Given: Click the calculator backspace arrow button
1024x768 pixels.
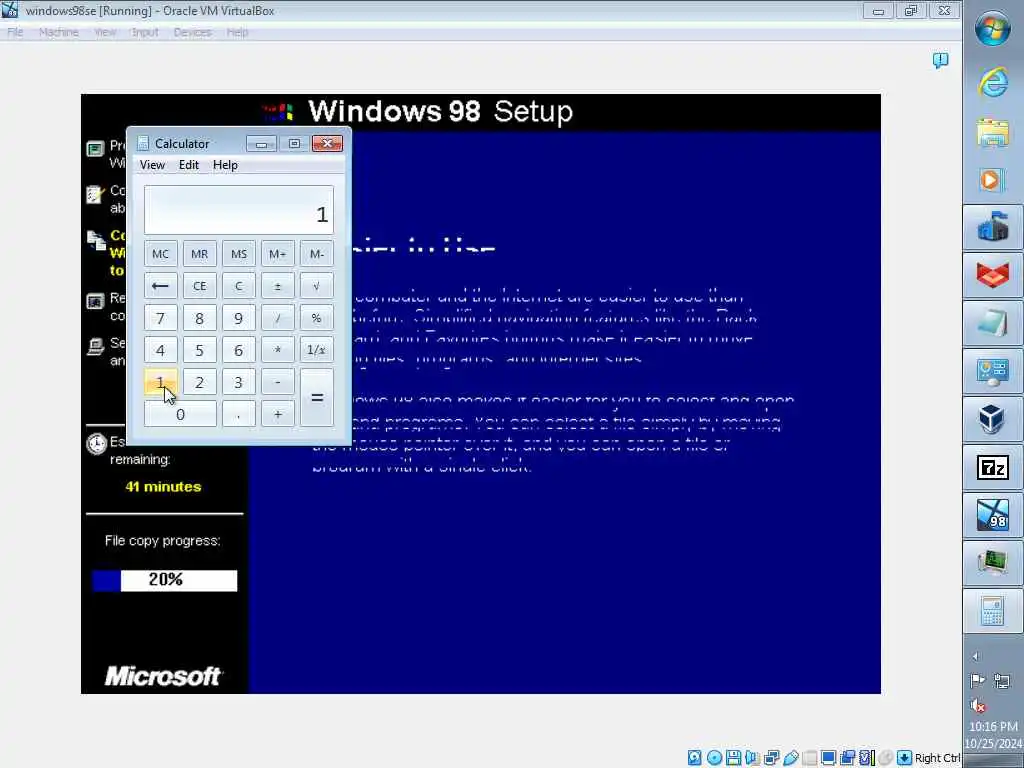Looking at the screenshot, I should pos(161,286).
